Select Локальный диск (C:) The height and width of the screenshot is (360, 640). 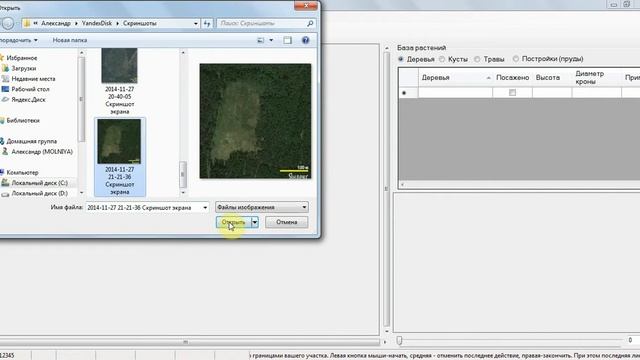click(x=39, y=183)
